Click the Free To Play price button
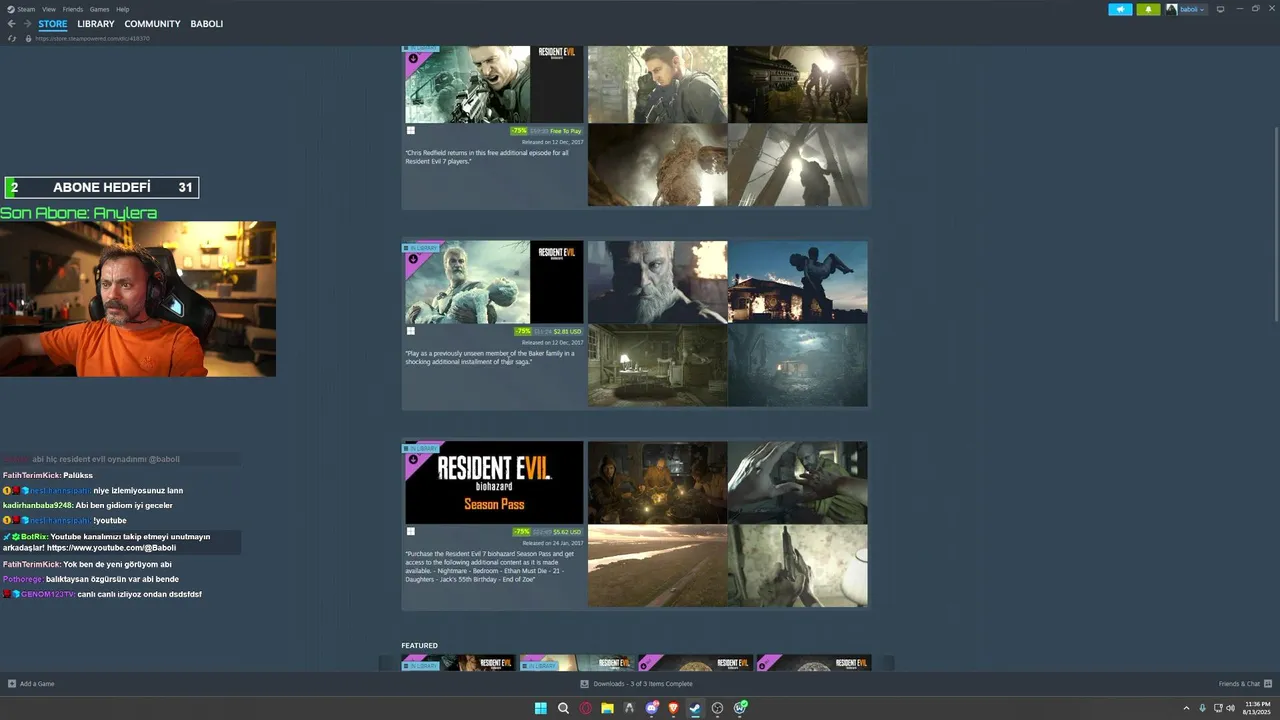 (565, 131)
